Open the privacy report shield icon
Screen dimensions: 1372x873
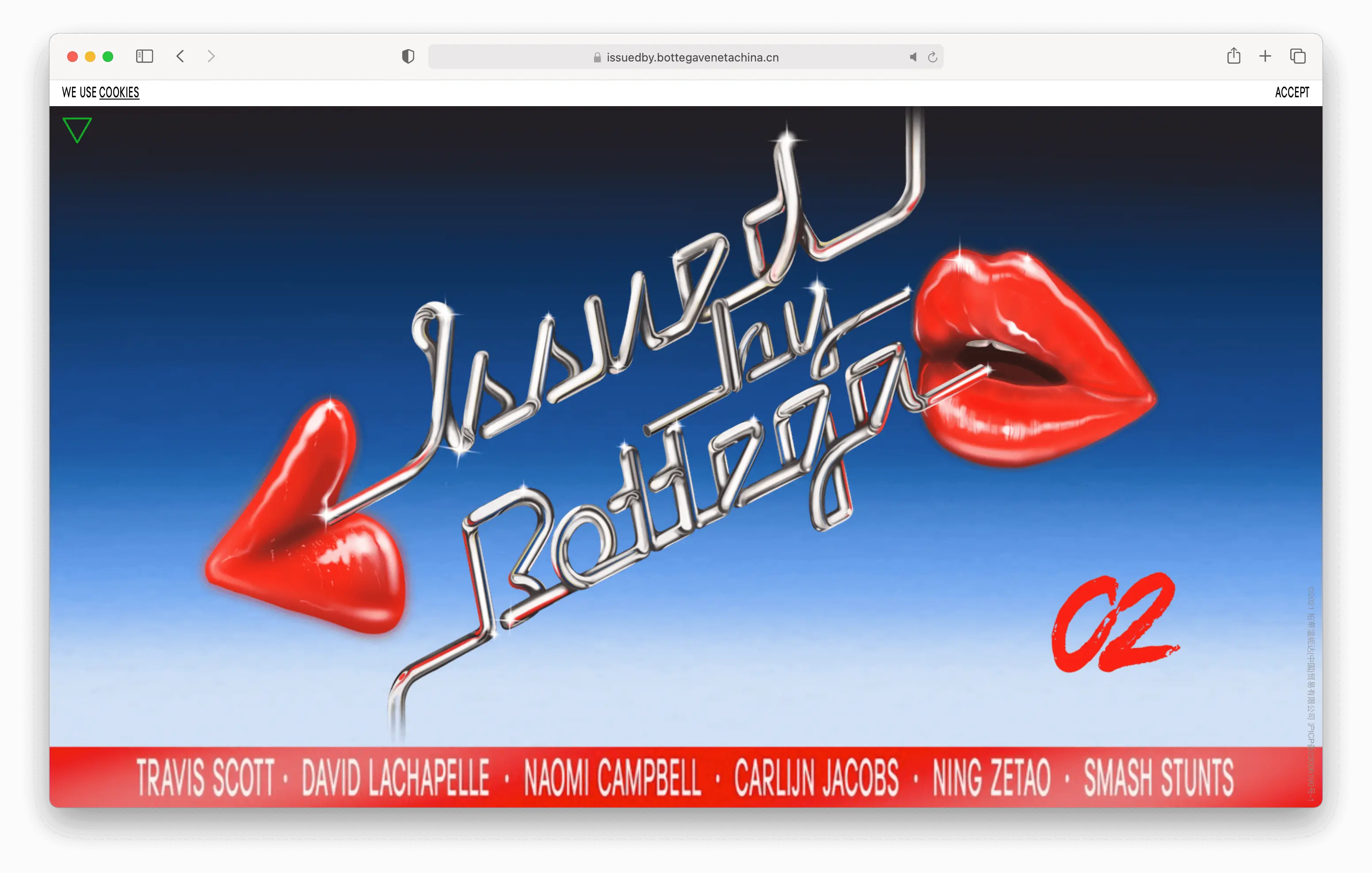pyautogui.click(x=408, y=57)
